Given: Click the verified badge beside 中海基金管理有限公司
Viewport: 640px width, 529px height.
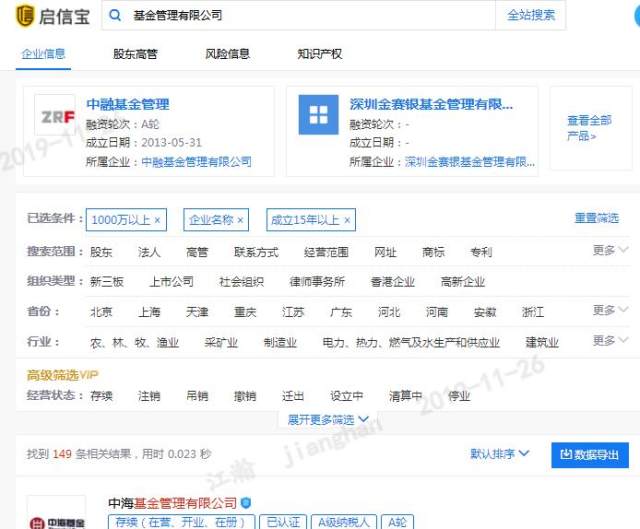Looking at the screenshot, I should pos(246,503).
